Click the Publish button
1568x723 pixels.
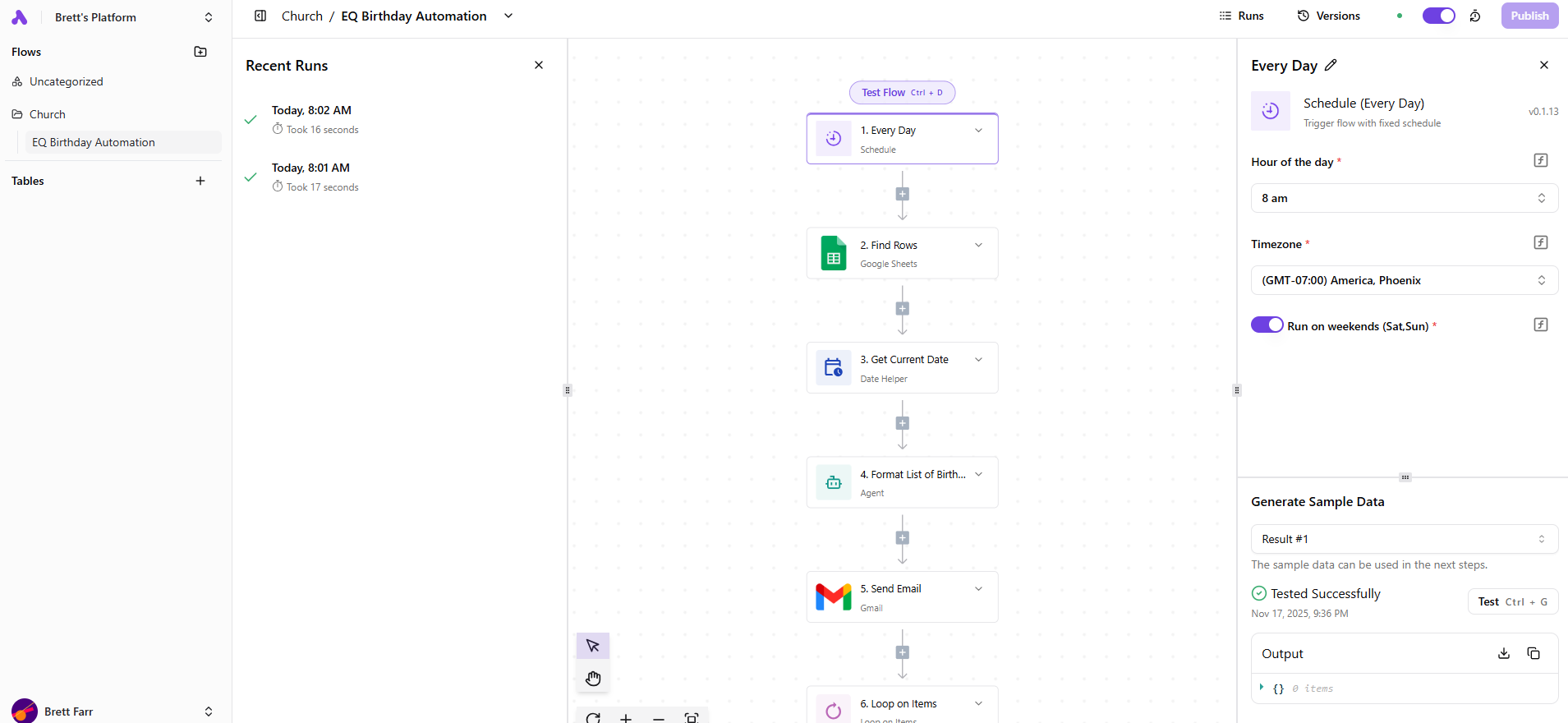click(x=1529, y=16)
